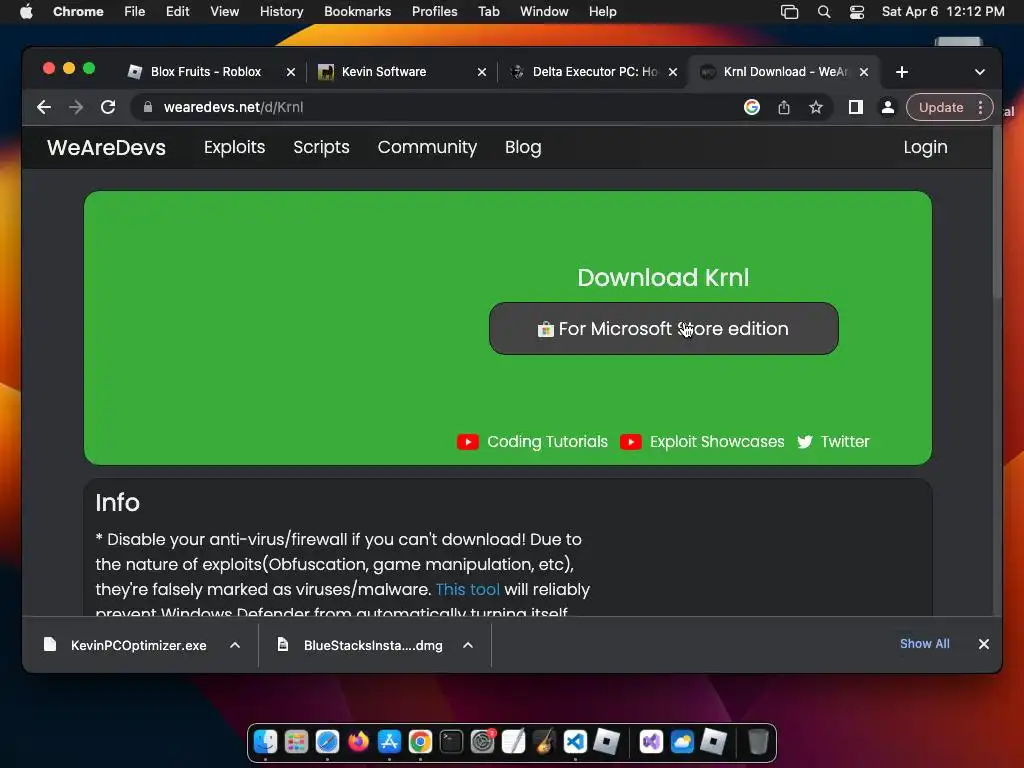
Task: Close the Kevin Software tab
Action: pyautogui.click(x=481, y=72)
